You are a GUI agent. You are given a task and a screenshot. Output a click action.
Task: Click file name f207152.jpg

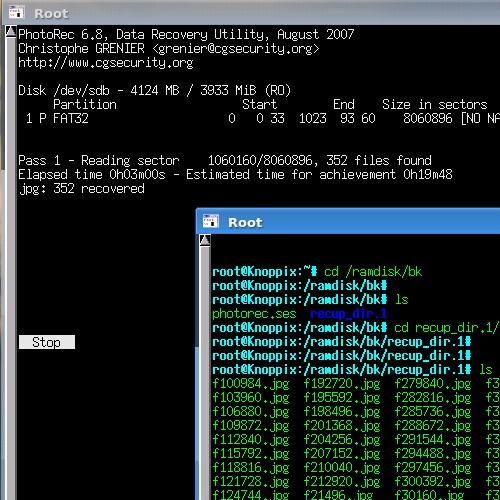tap(342, 454)
